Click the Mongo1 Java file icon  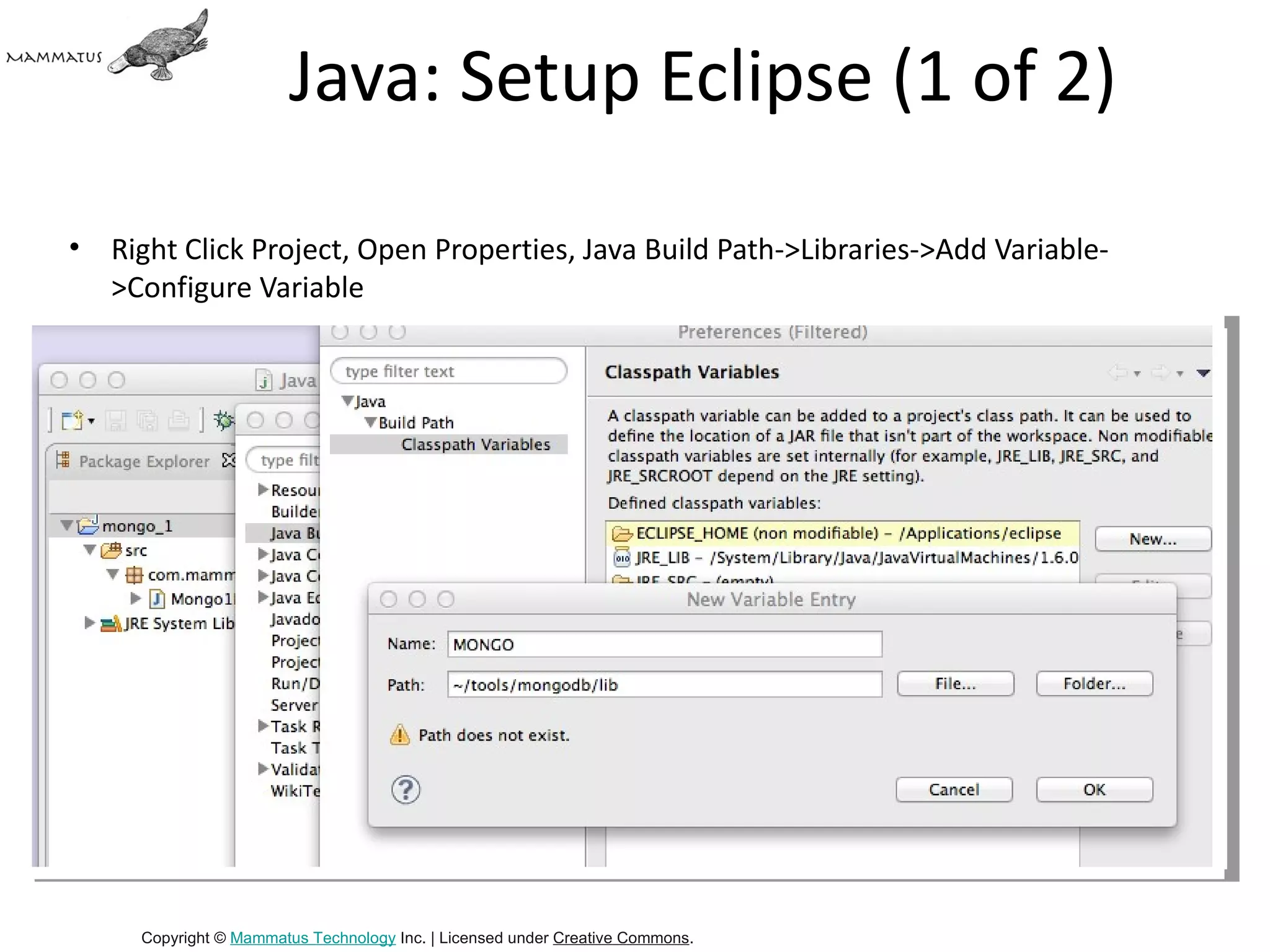pos(158,599)
